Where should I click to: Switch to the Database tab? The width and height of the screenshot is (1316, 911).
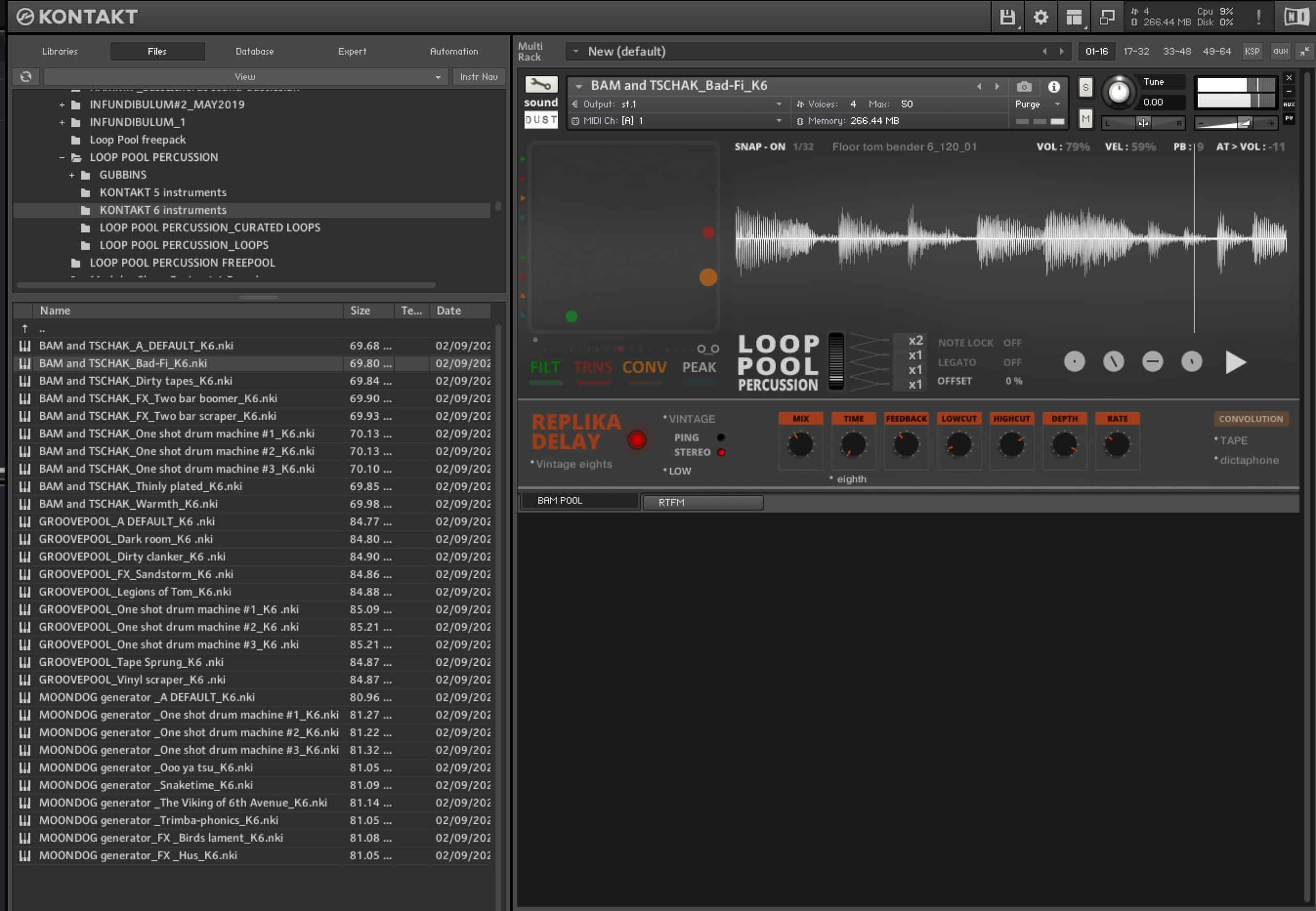[x=254, y=51]
